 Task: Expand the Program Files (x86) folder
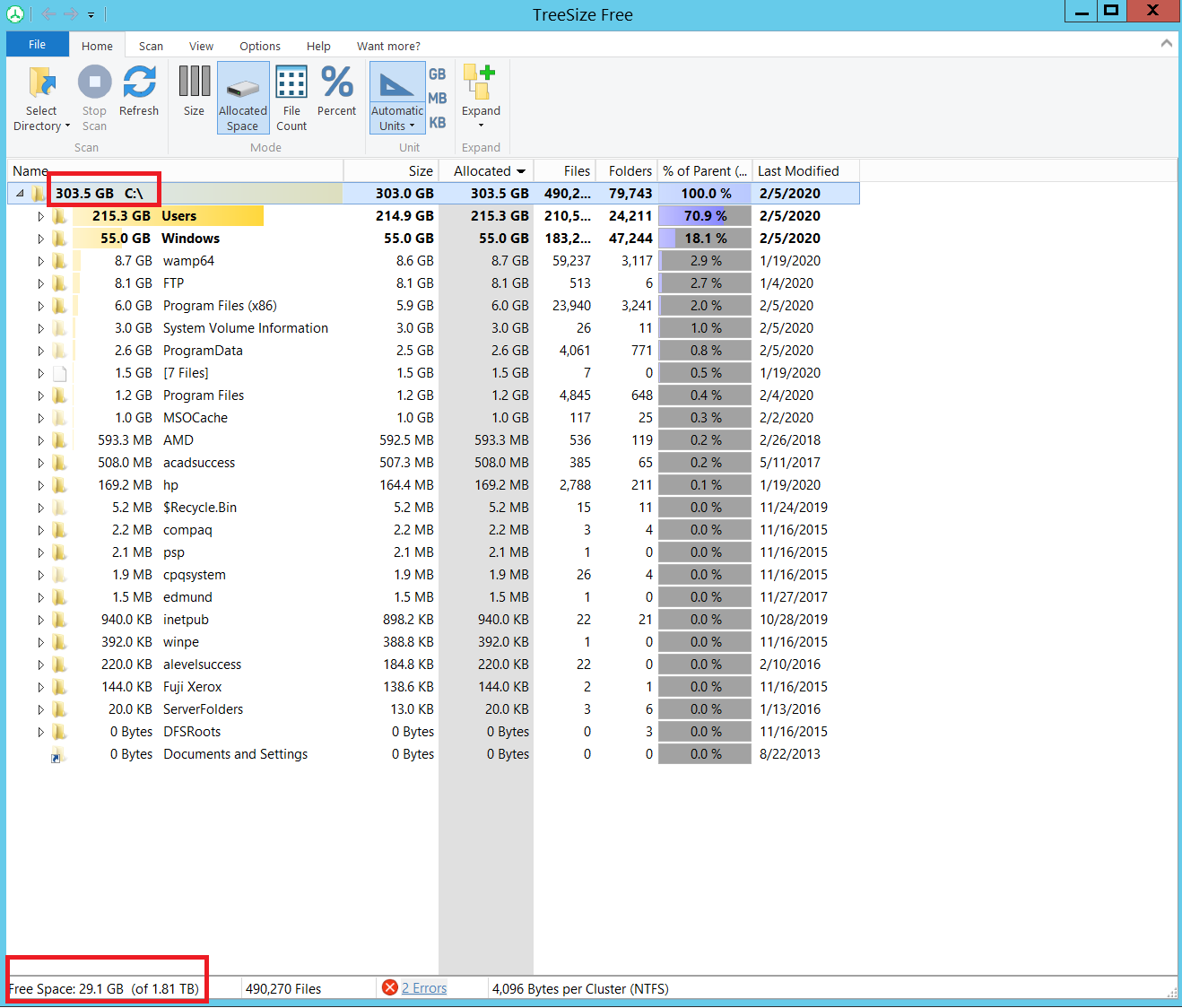[x=40, y=306]
